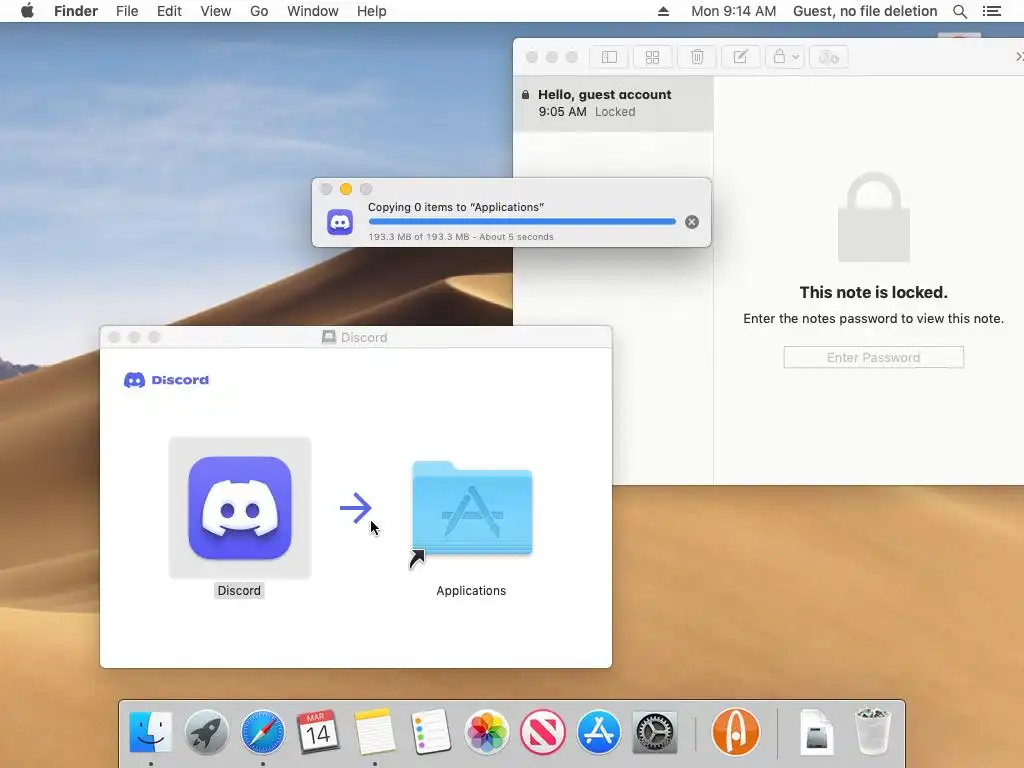Open the Window menu
The height and width of the screenshot is (768, 1024).
(x=313, y=11)
